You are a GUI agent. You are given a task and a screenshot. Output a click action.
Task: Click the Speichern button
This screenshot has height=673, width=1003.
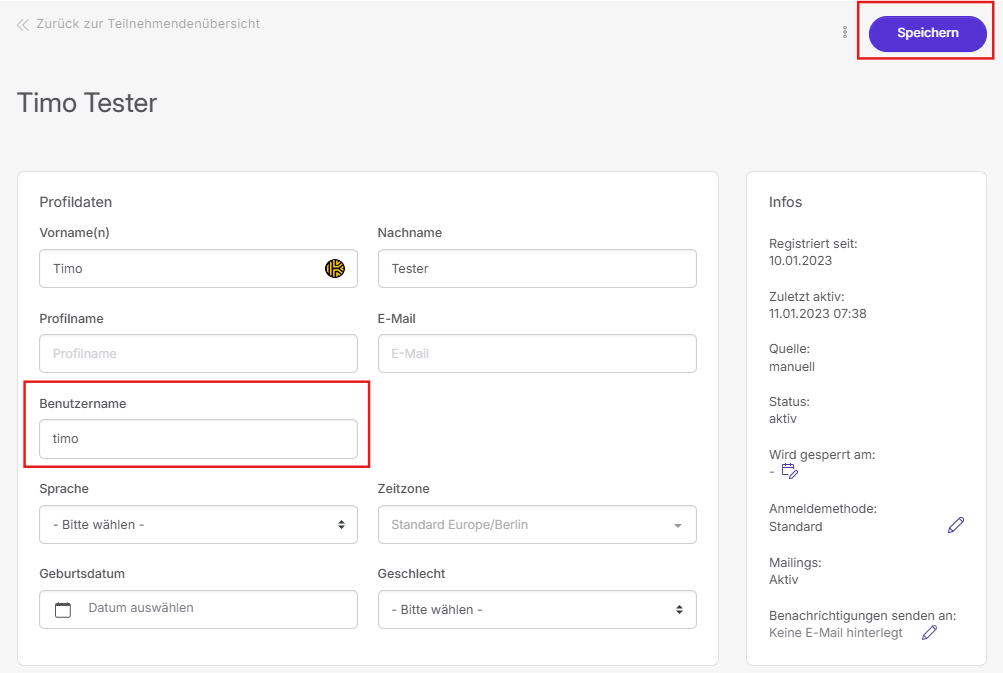tap(927, 33)
